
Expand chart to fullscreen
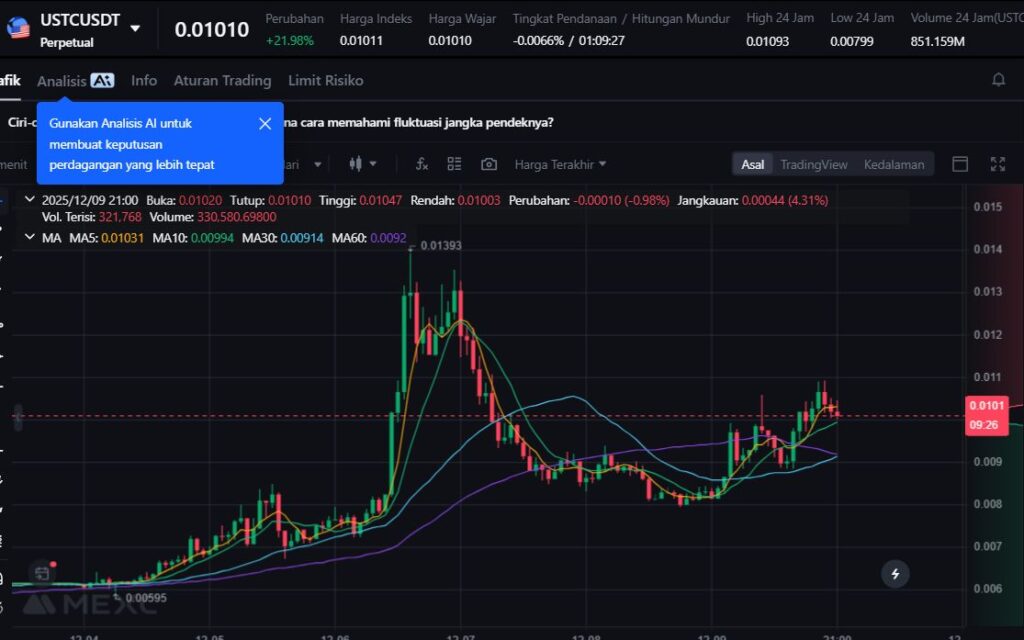pos(997,164)
